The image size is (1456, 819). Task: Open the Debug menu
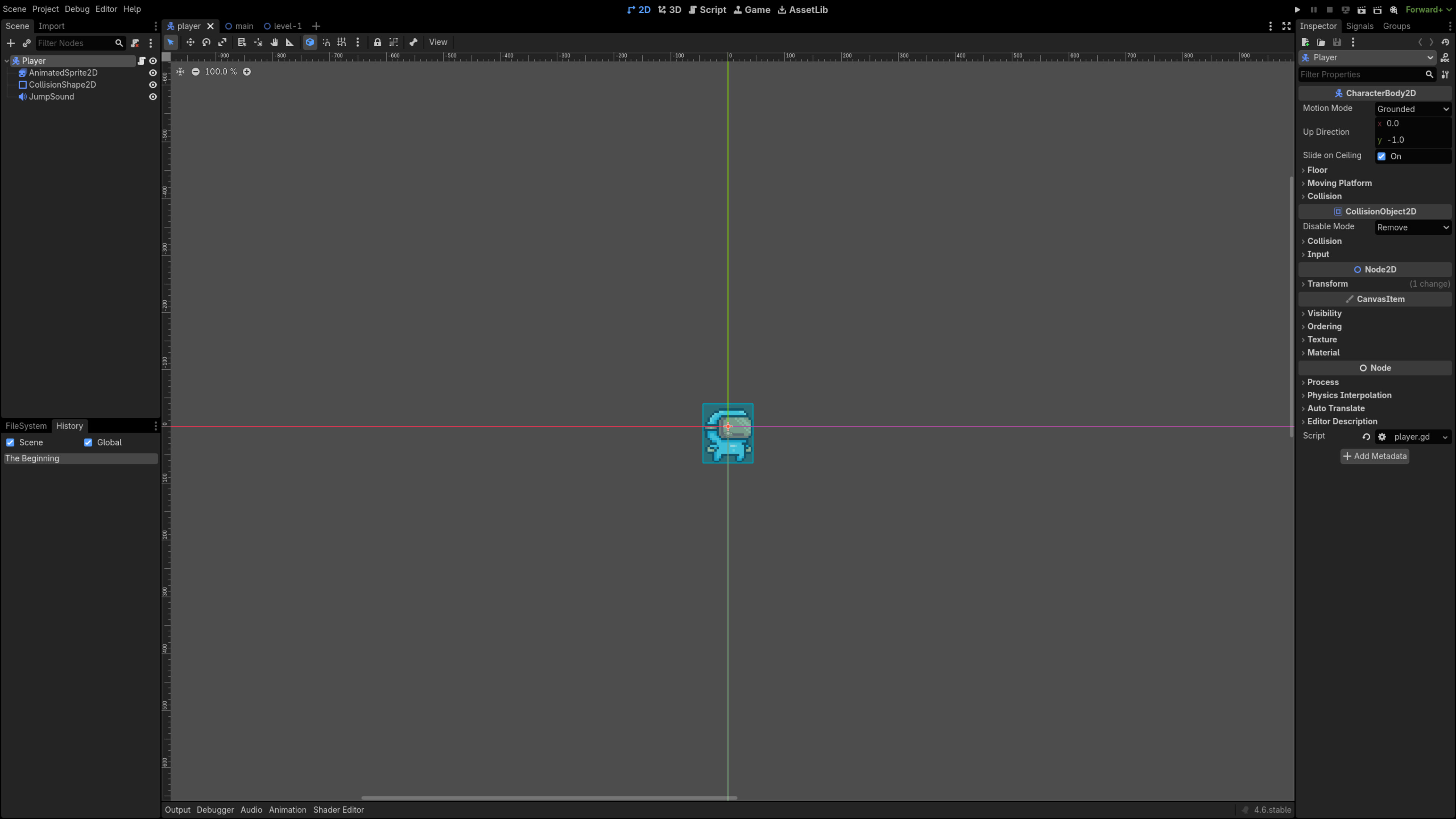pyautogui.click(x=77, y=9)
